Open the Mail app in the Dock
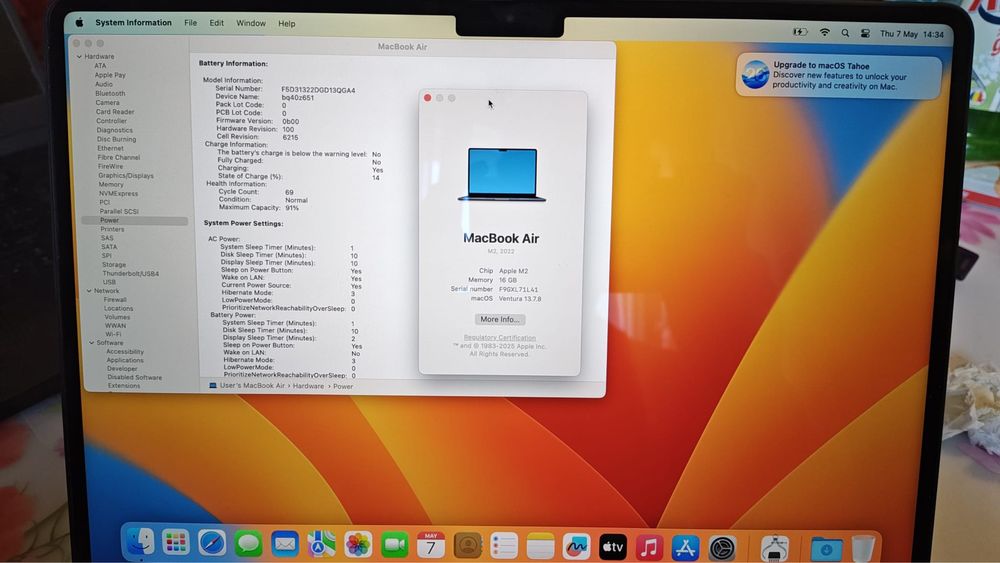Viewport: 1000px width, 563px height. click(x=284, y=544)
